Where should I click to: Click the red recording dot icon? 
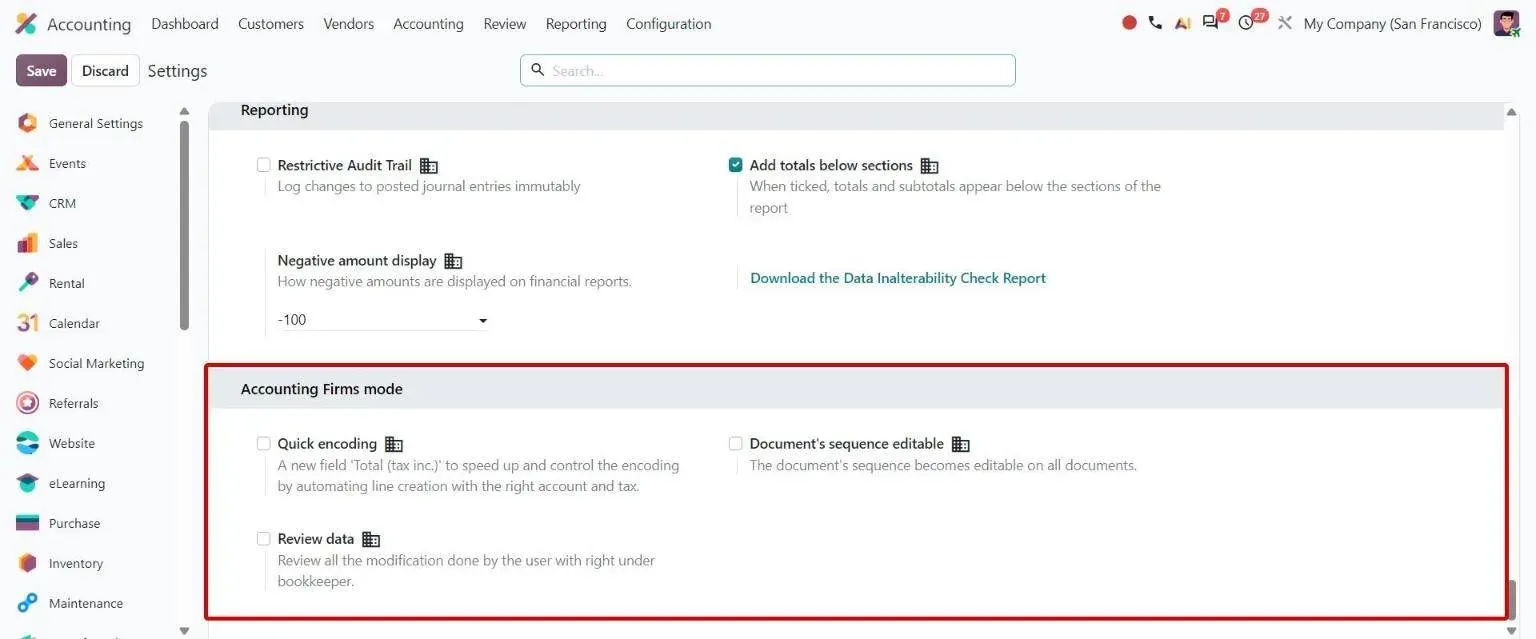tap(1129, 23)
